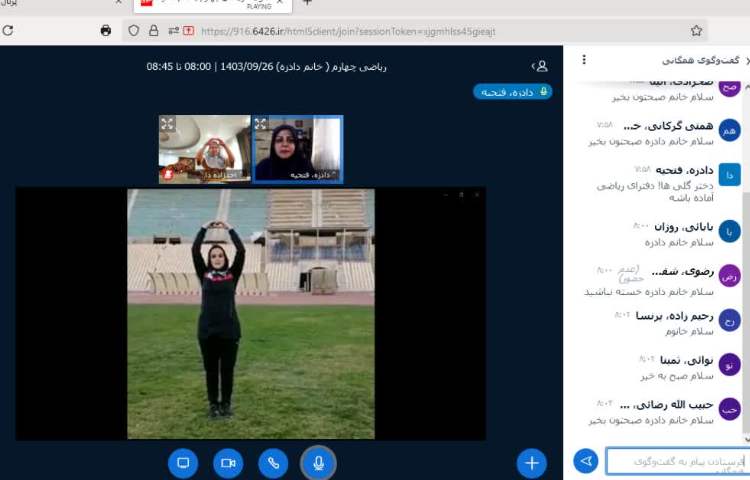Open site permissions icon in address bar

pos(173,31)
